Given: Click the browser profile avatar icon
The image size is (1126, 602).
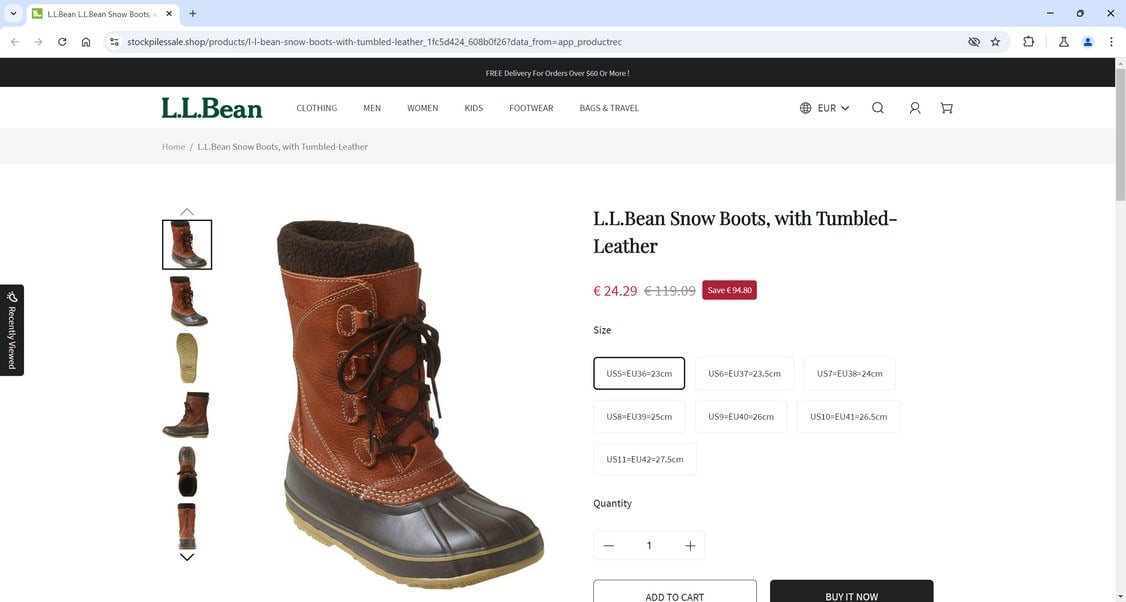Looking at the screenshot, I should tap(1088, 42).
